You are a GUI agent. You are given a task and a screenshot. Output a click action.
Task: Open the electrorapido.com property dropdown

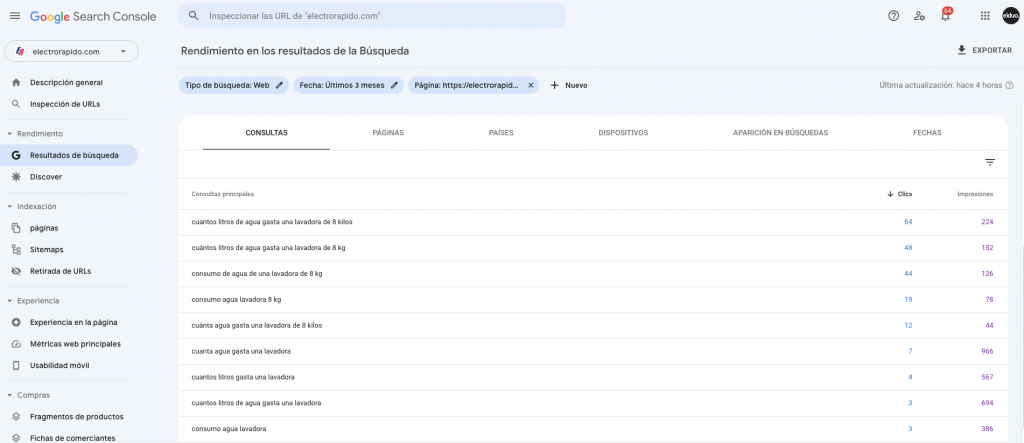click(x=72, y=52)
